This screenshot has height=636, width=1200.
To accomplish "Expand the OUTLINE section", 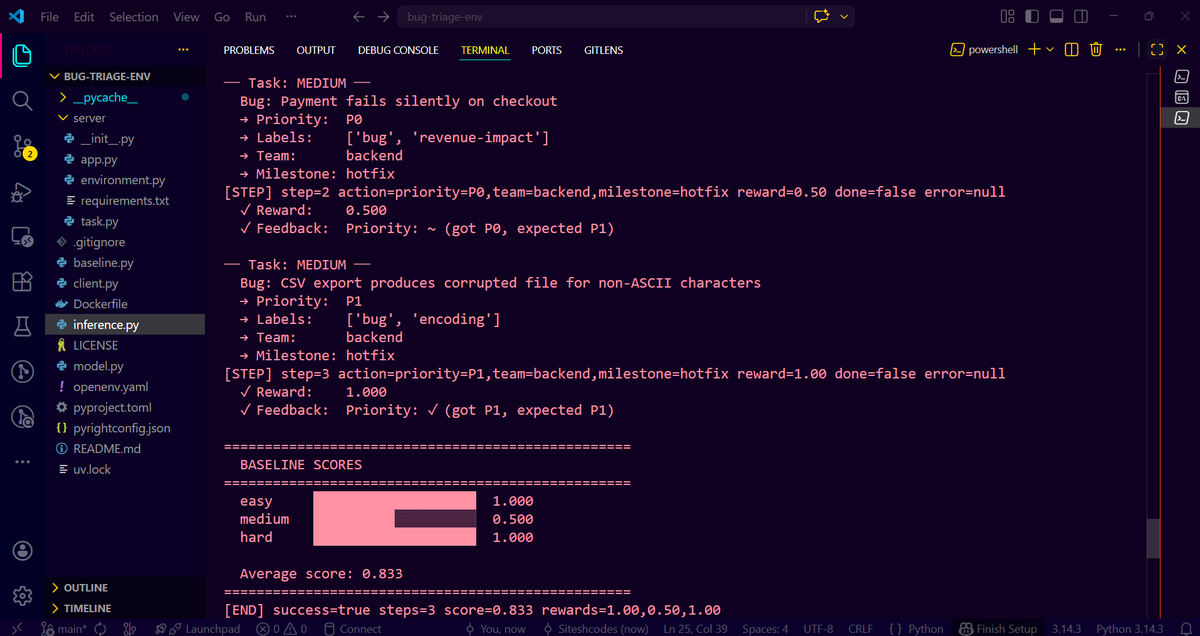I will tap(85, 588).
